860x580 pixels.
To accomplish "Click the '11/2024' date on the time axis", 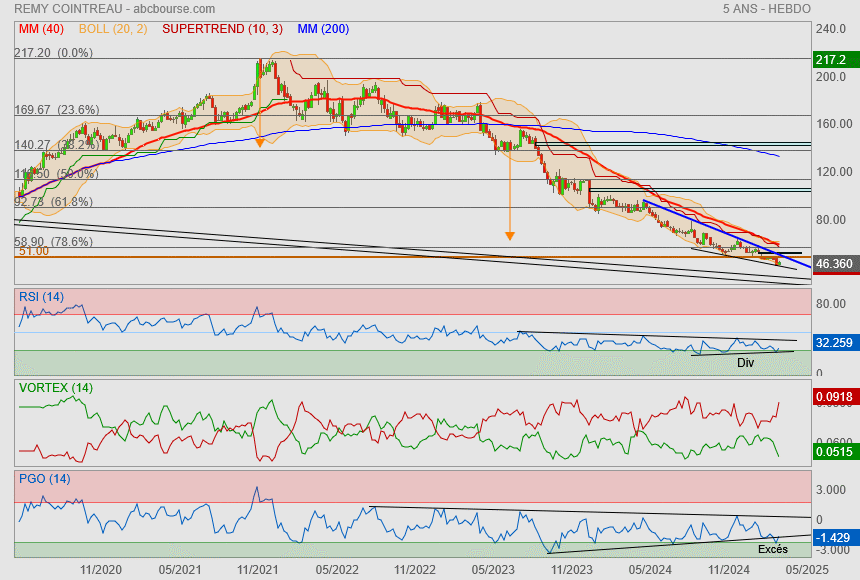I will (x=729, y=570).
